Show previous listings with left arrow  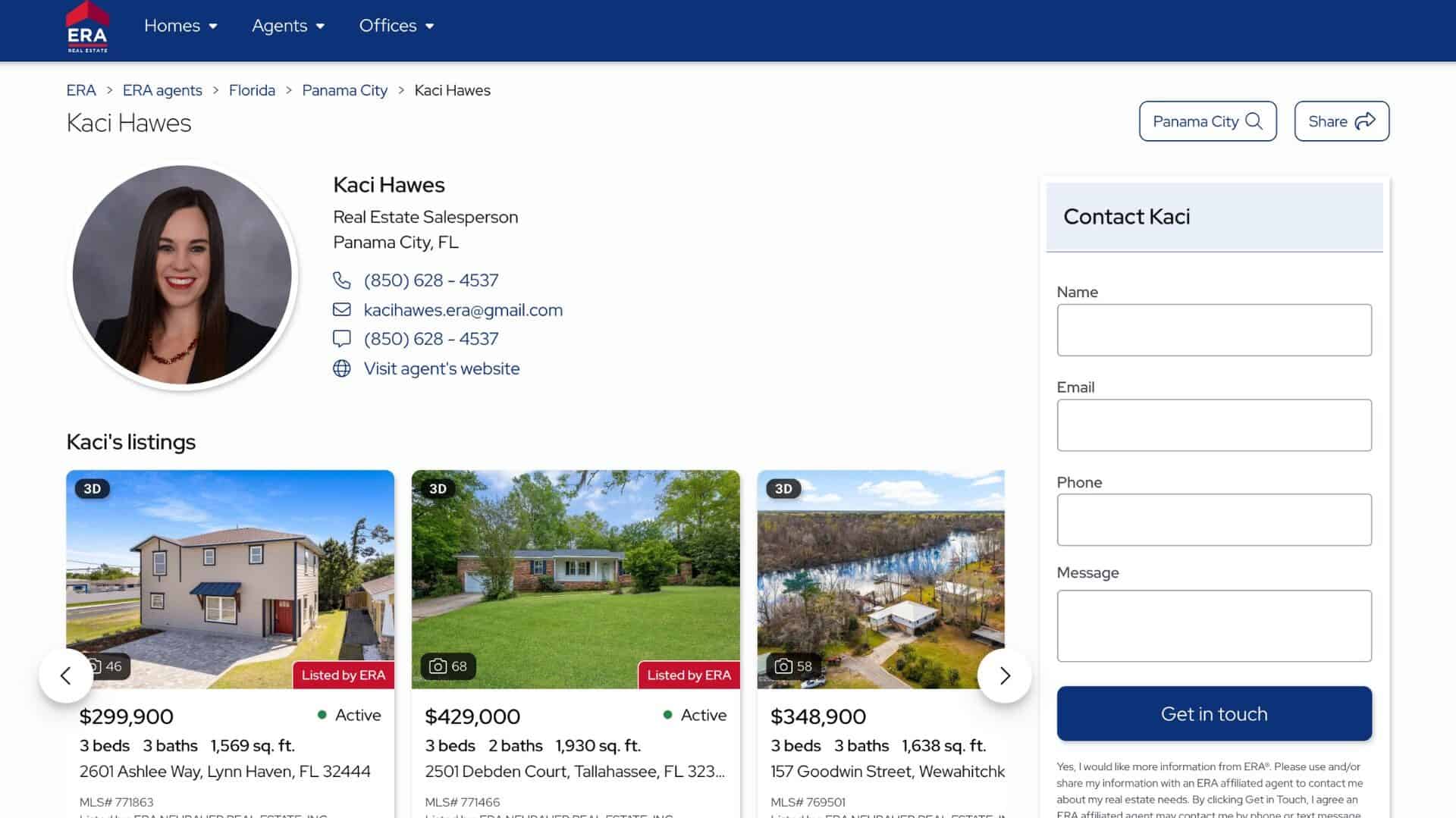(66, 675)
